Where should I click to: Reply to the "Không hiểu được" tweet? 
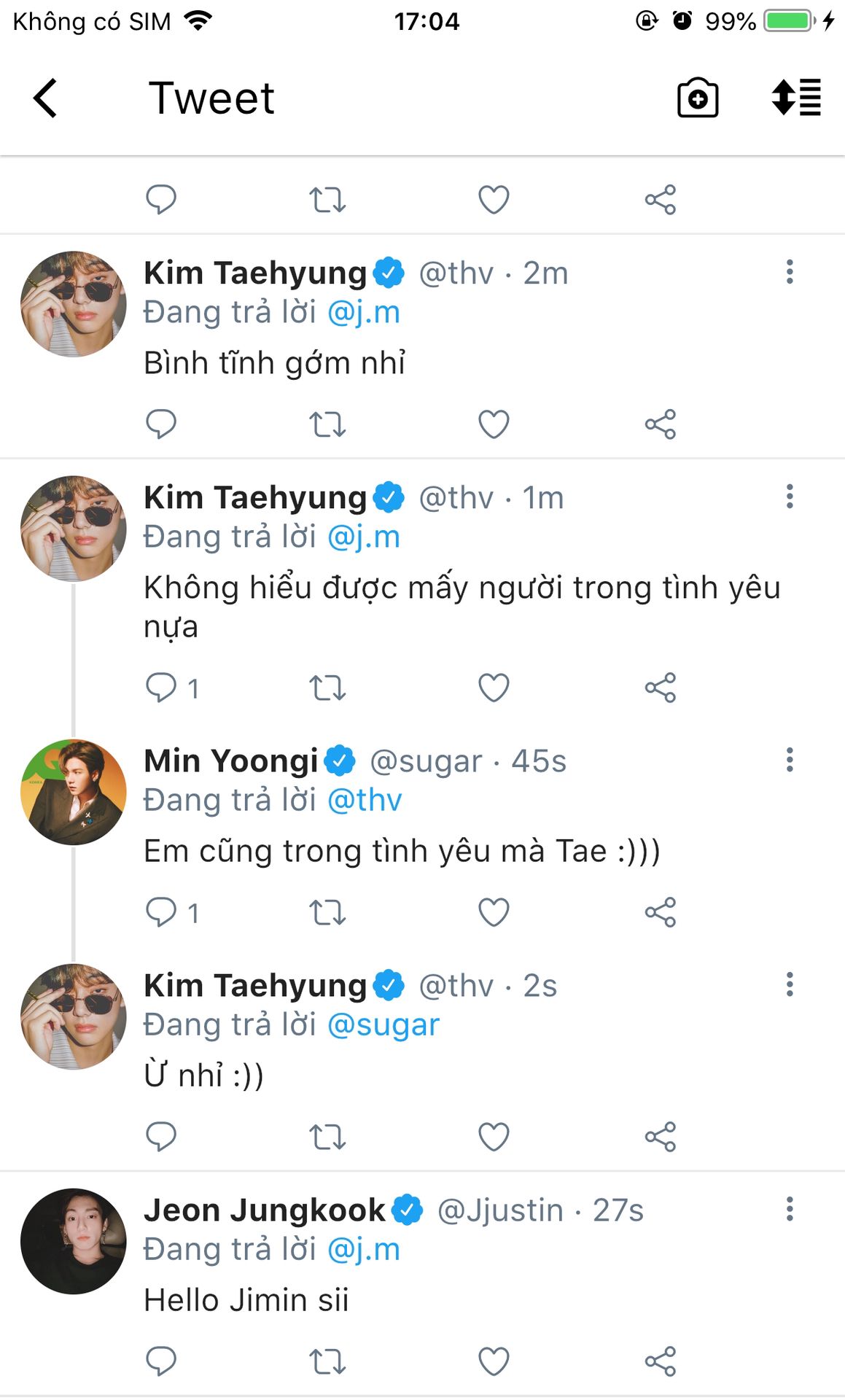click(161, 688)
